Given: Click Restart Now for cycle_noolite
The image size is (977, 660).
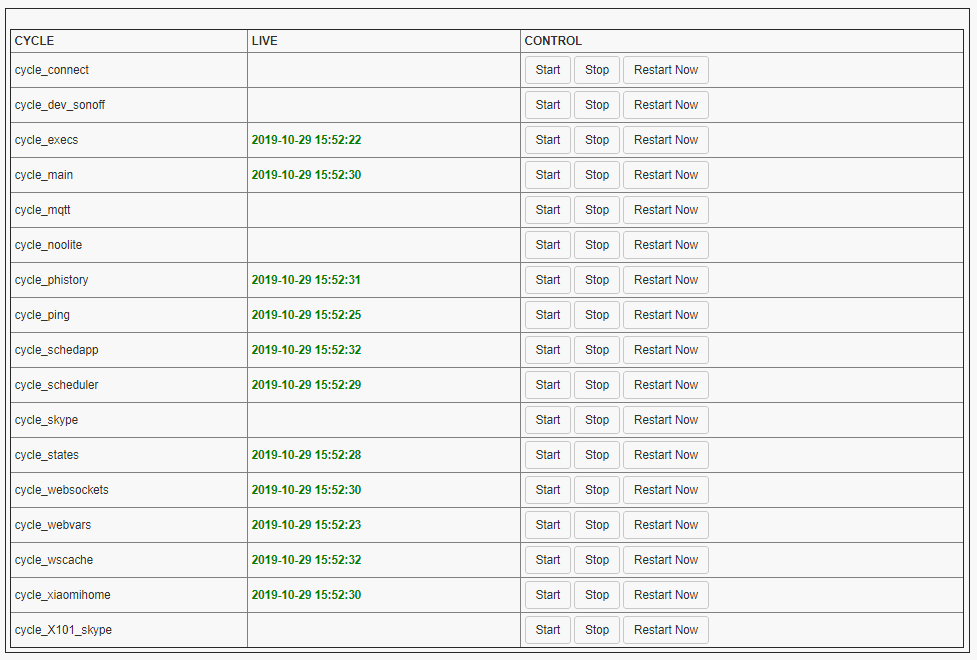Looking at the screenshot, I should click(665, 245).
